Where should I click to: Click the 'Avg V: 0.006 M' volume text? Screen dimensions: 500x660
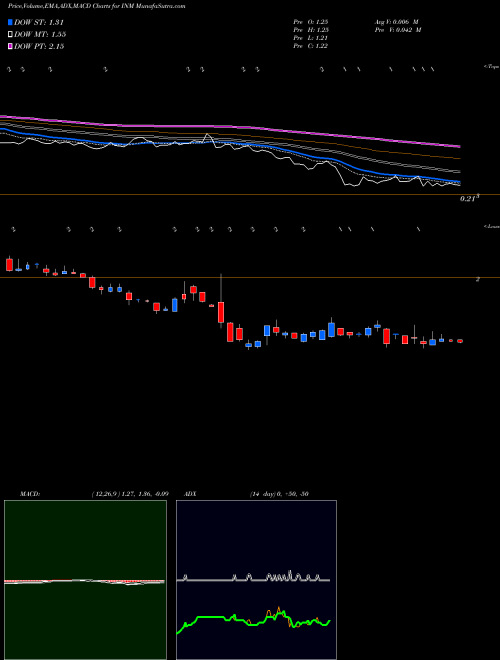(x=396, y=22)
